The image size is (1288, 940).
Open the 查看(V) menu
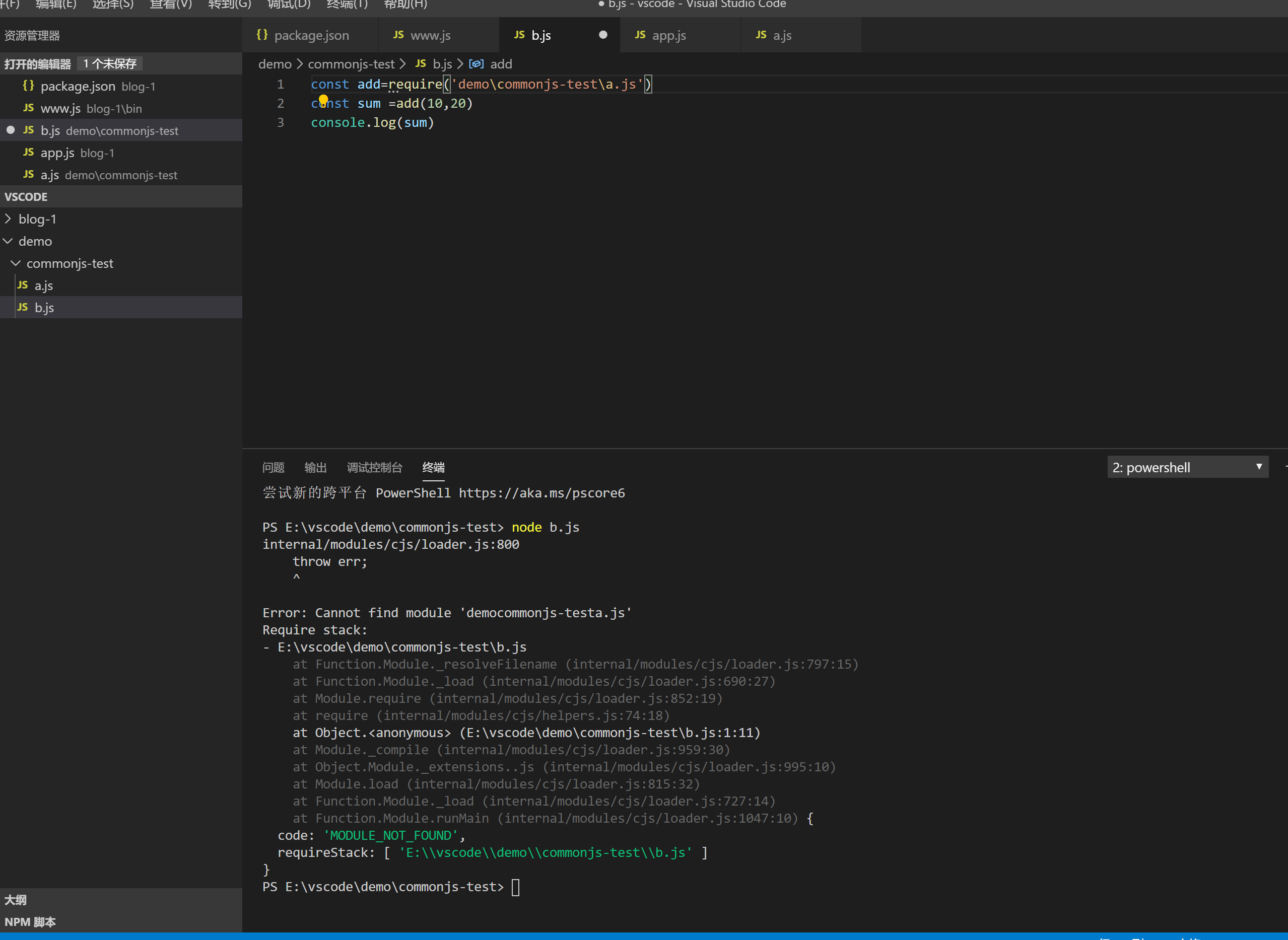pyautogui.click(x=171, y=5)
